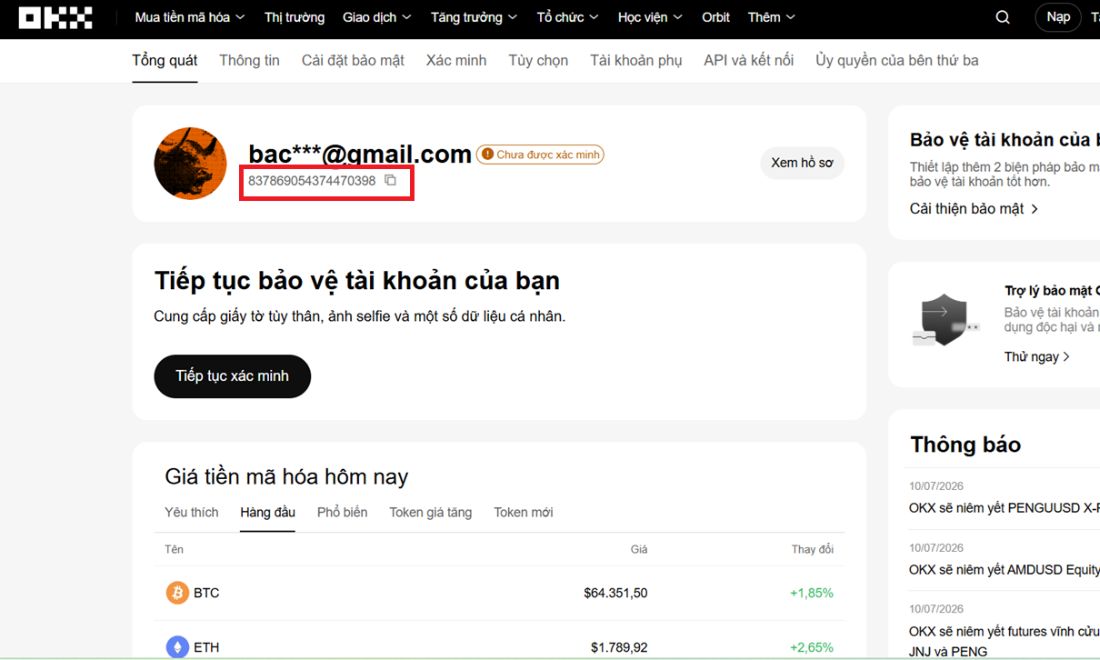Switch to 'Cài đặt bảo mật' tab
Screen dimensions: 1100x660
click(x=353, y=60)
